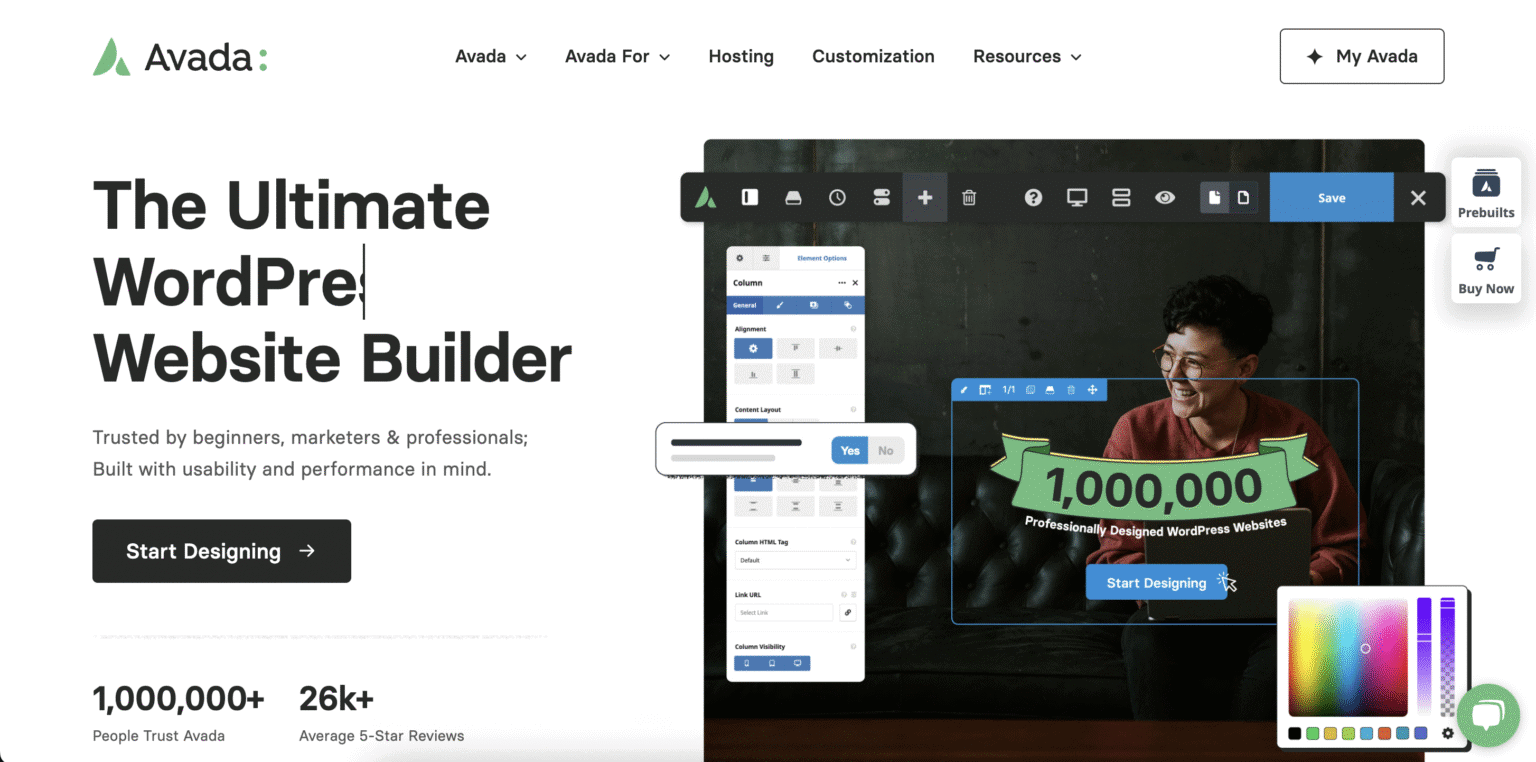Select the outlined page icon in toolbar
The width and height of the screenshot is (1536, 762).
point(1243,197)
